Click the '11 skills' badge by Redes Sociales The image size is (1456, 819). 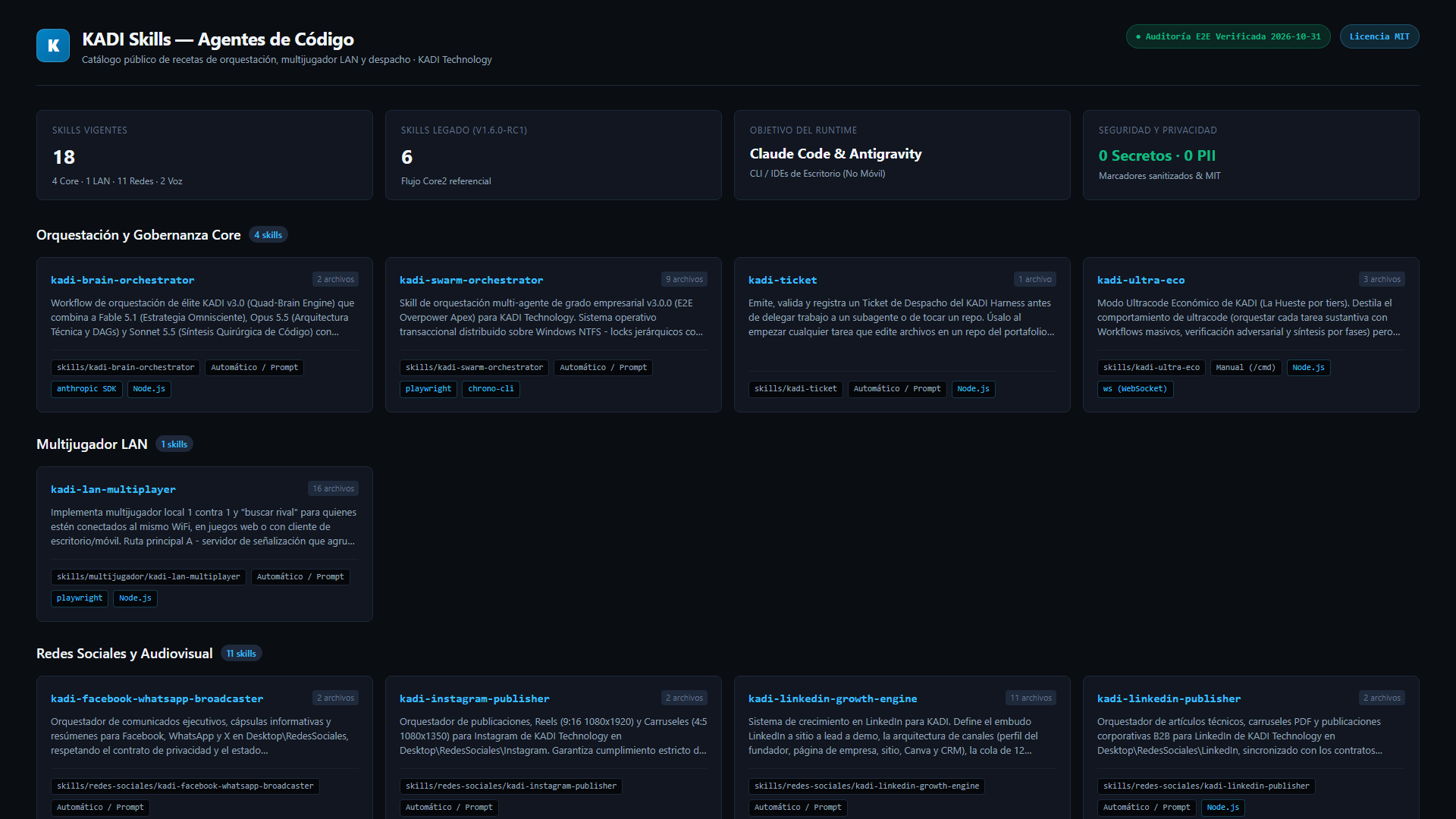click(x=241, y=654)
